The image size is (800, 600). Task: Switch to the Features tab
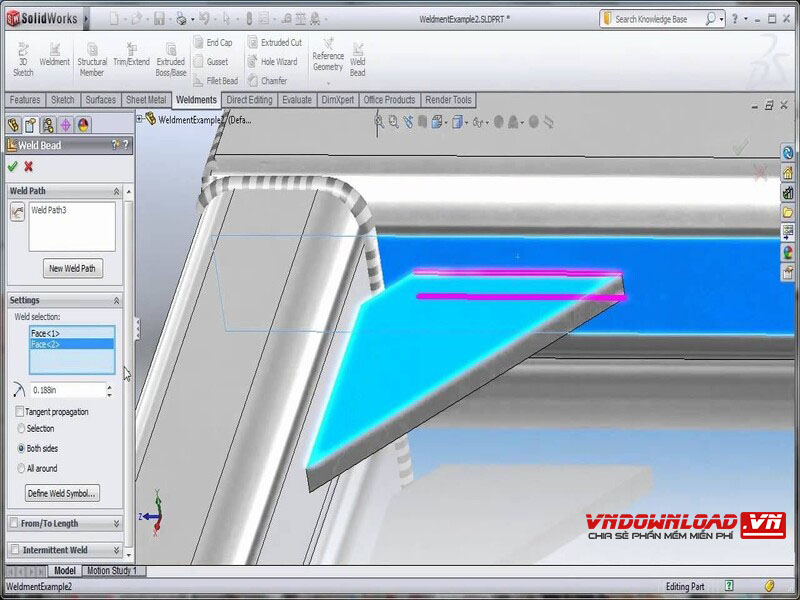[x=24, y=99]
